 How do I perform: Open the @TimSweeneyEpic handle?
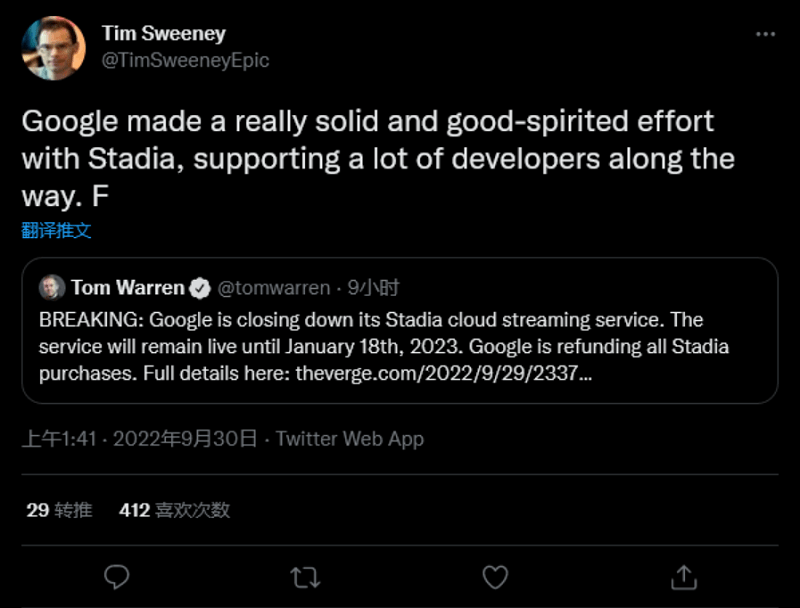click(x=185, y=60)
